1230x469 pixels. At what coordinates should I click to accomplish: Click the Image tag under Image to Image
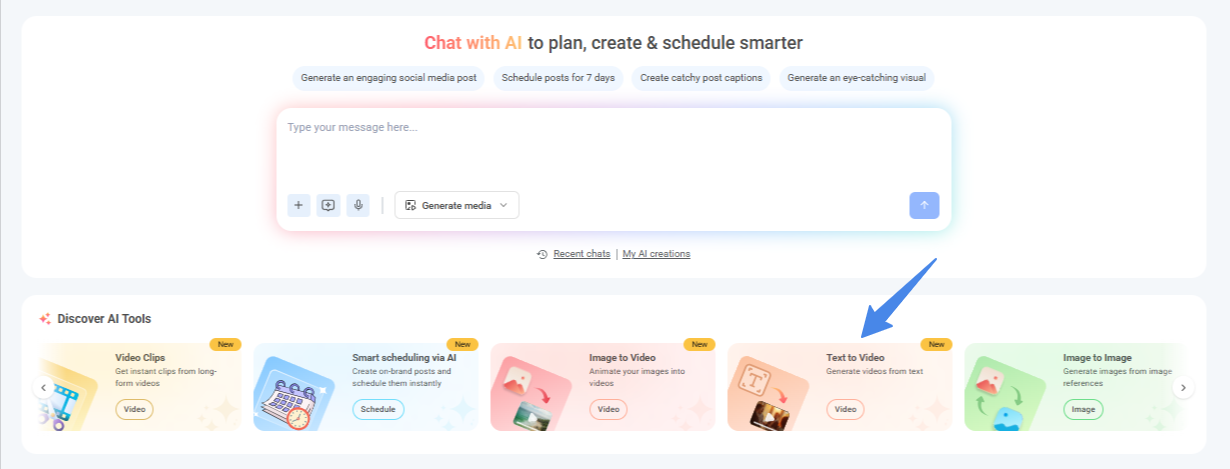tap(1083, 409)
